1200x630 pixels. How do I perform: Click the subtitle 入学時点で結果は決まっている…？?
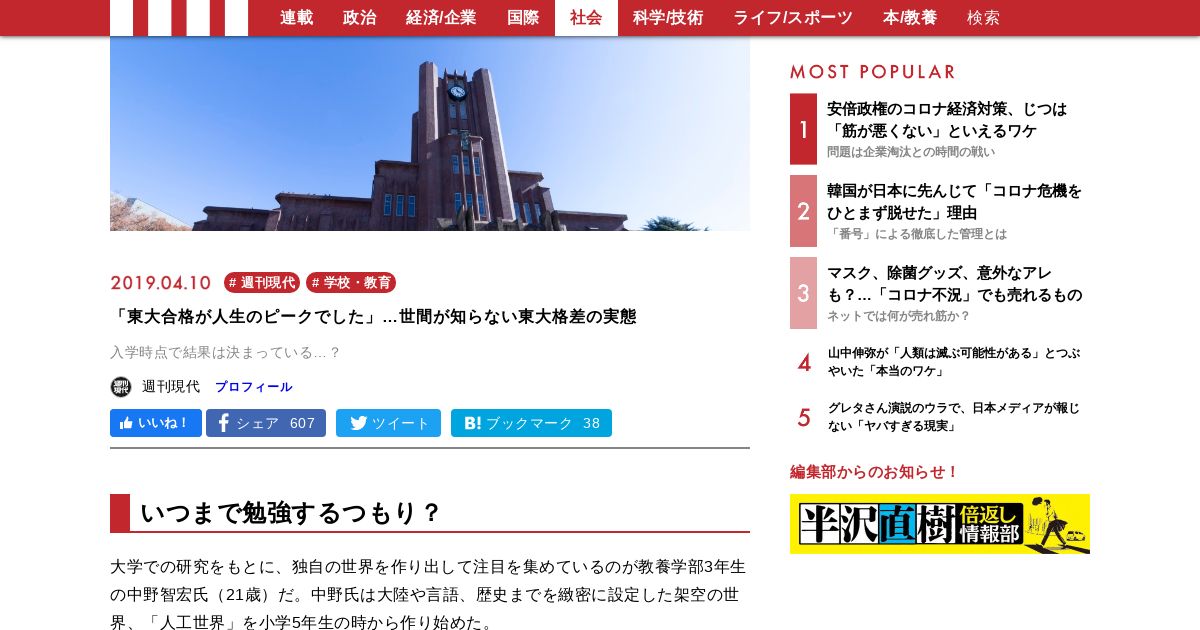tap(226, 353)
